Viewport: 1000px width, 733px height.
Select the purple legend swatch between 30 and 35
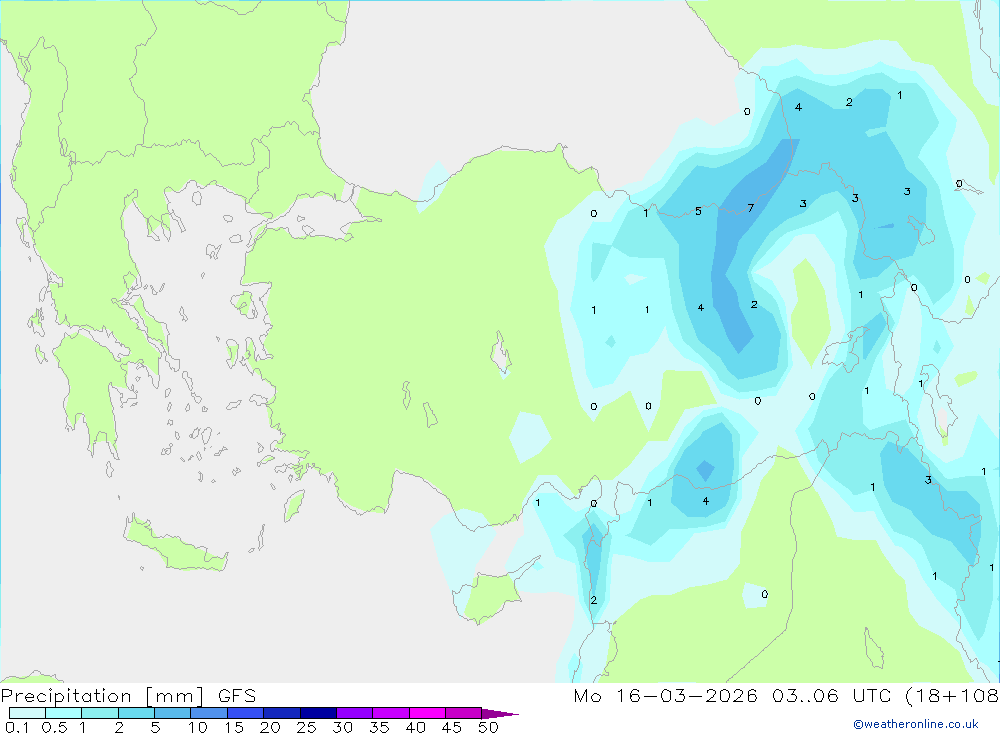(354, 713)
